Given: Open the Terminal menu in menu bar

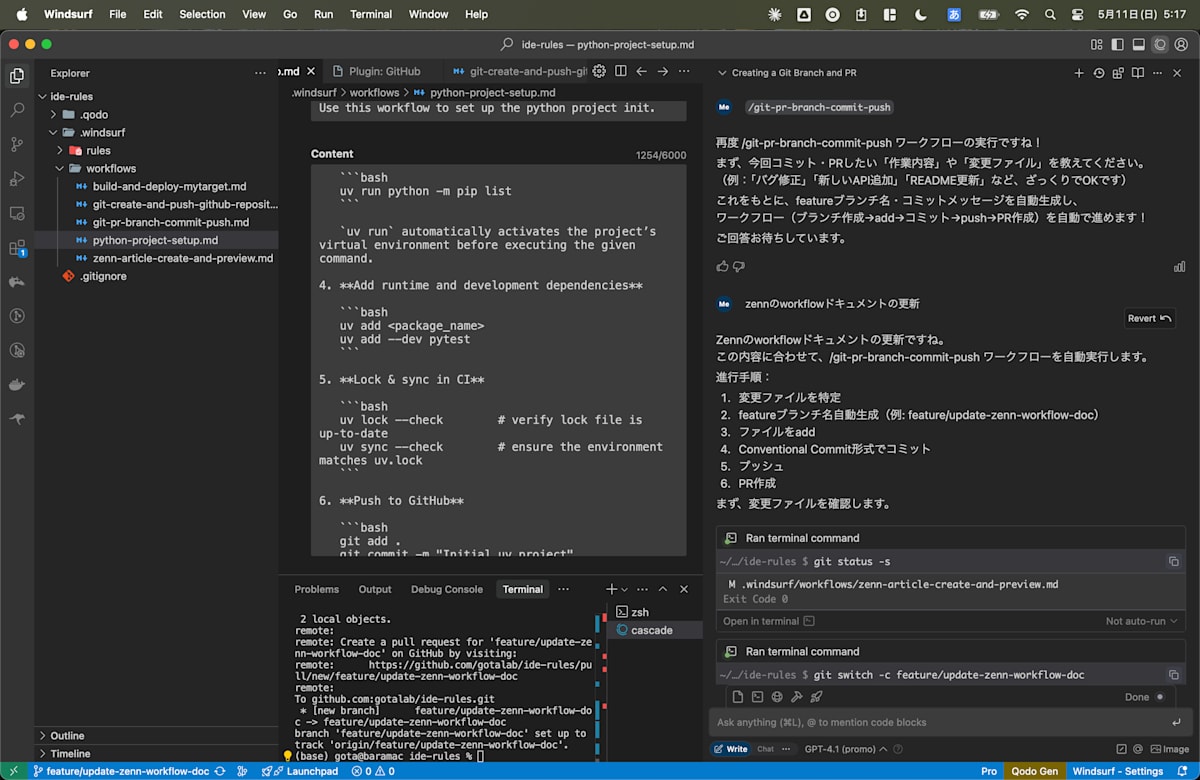Looking at the screenshot, I should click(371, 14).
